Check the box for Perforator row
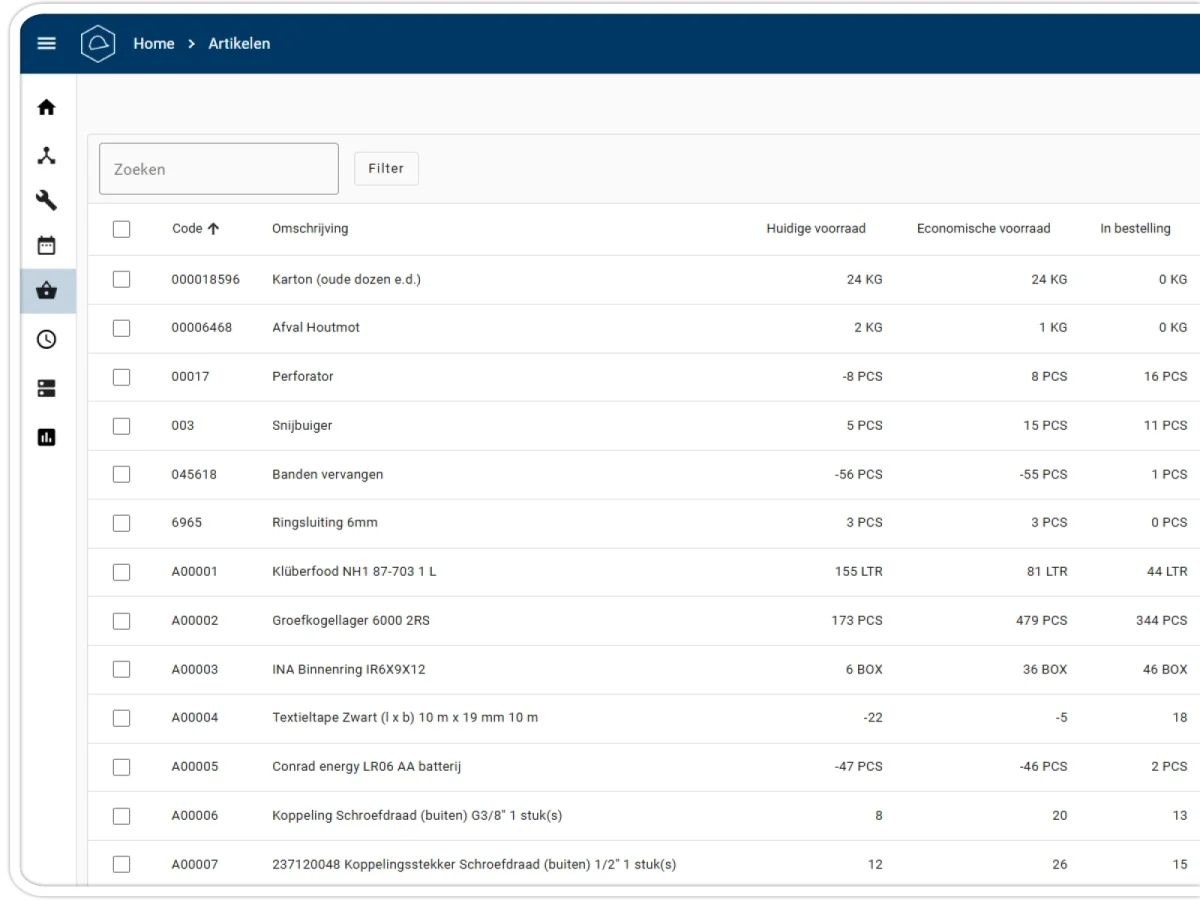This screenshot has width=1200, height=900. [x=122, y=377]
